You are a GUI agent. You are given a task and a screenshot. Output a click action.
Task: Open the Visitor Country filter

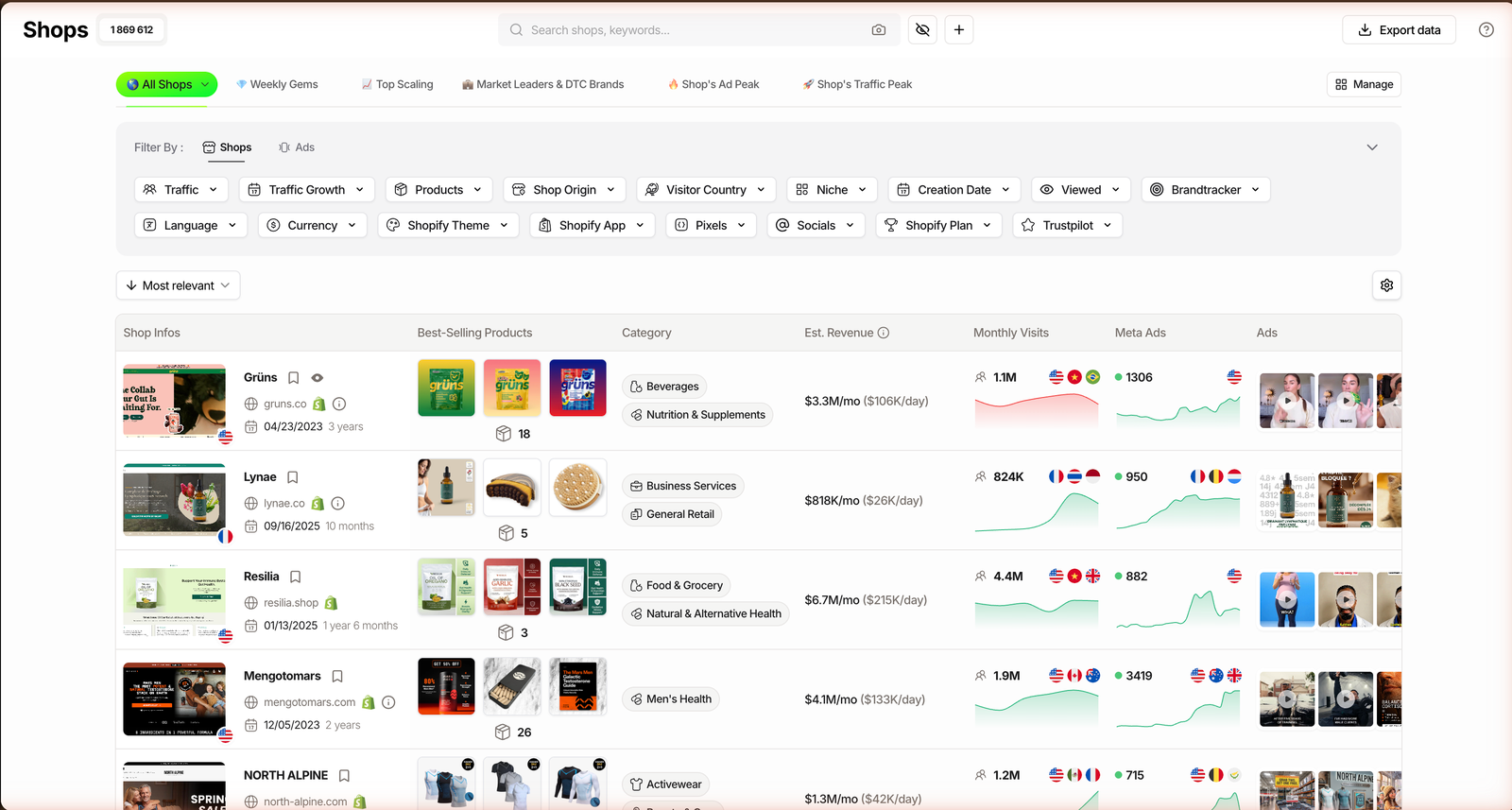coord(707,190)
